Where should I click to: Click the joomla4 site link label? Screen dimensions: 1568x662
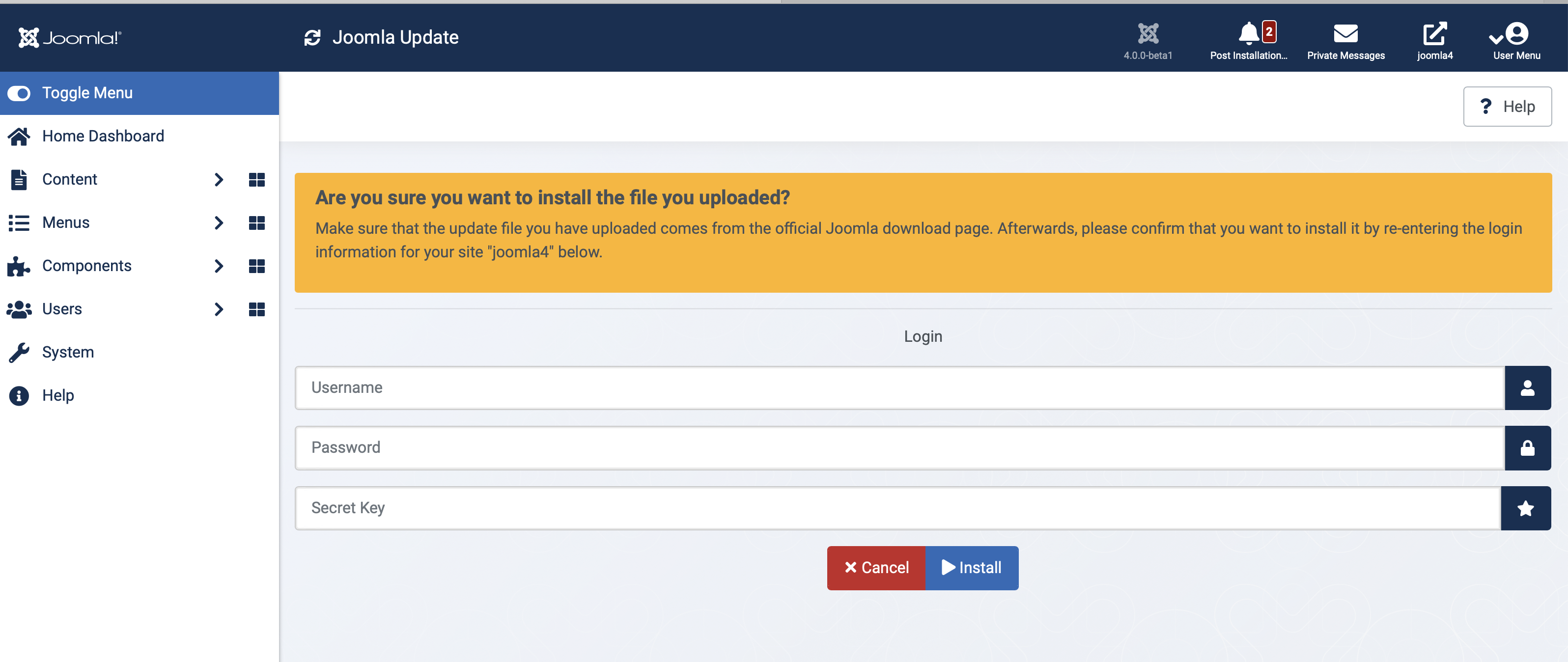click(x=1435, y=55)
